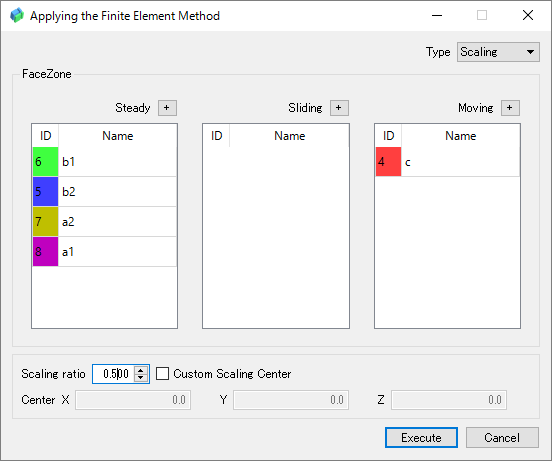Click the Scaling ratio input field
This screenshot has width=552, height=461.
pyautogui.click(x=113, y=374)
